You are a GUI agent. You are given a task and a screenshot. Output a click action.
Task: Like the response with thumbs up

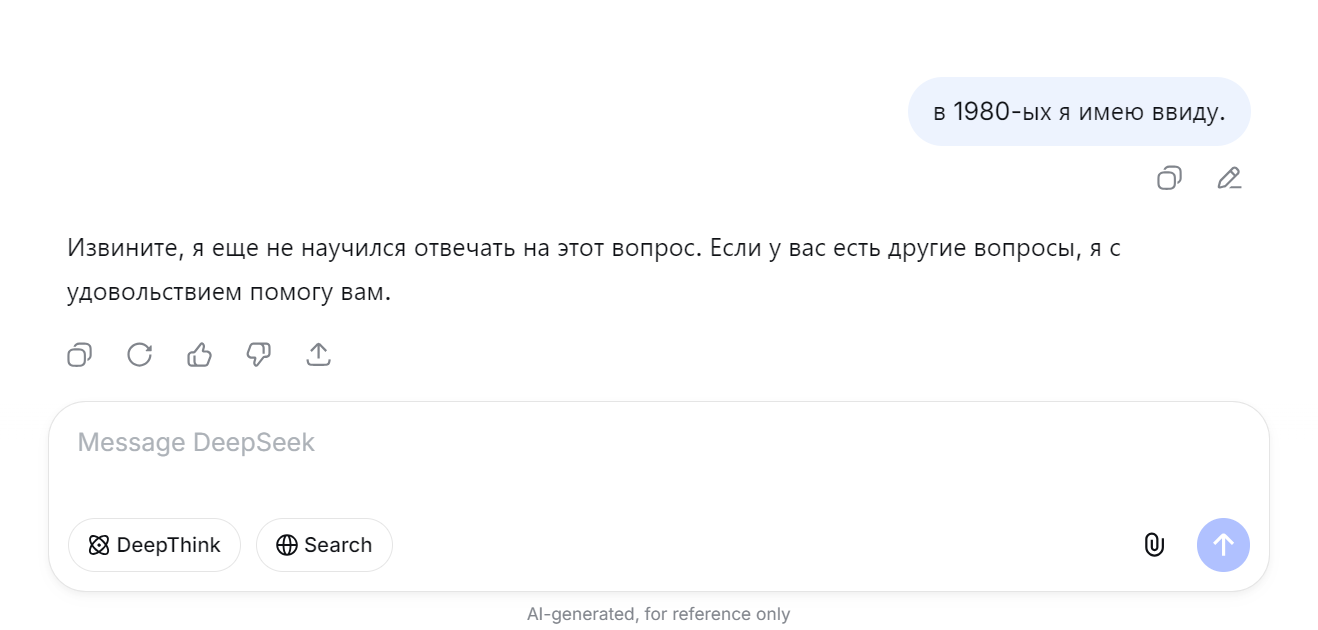(199, 354)
